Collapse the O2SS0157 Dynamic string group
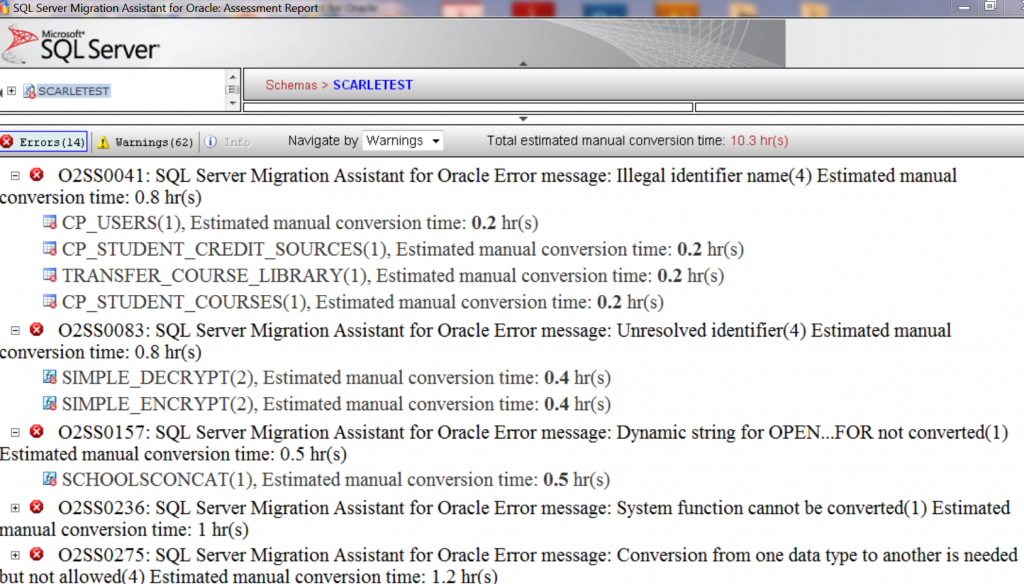 15,432
